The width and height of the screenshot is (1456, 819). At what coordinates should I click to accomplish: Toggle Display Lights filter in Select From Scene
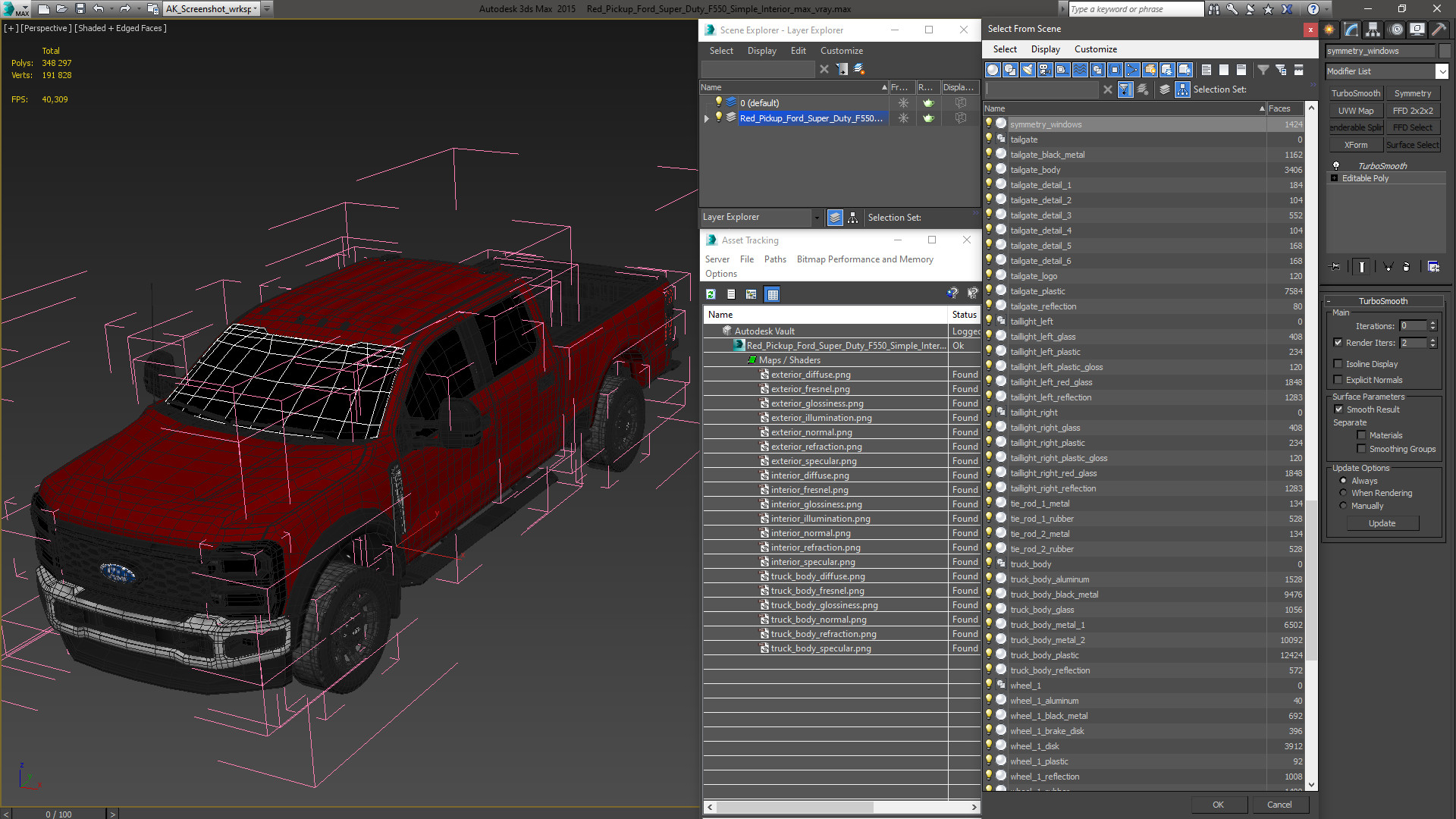pyautogui.click(x=1028, y=70)
